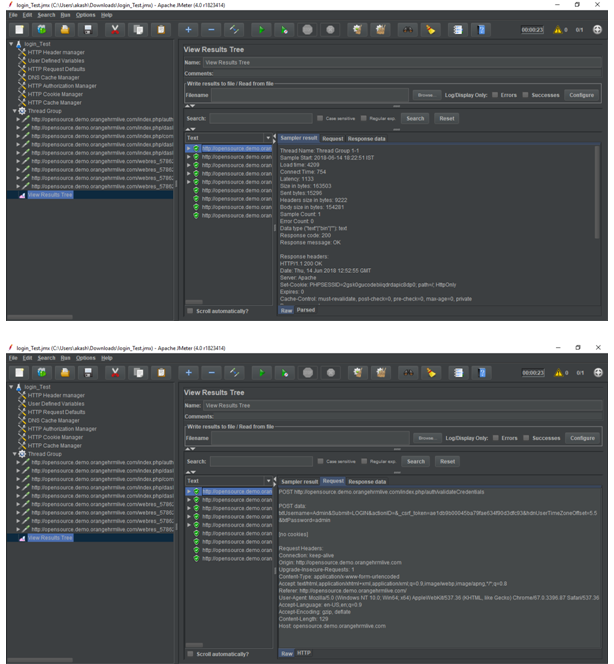Viewport: 614px width, 664px height.
Task: Click the Reset Search broom icon in upper window
Action: pos(431,30)
